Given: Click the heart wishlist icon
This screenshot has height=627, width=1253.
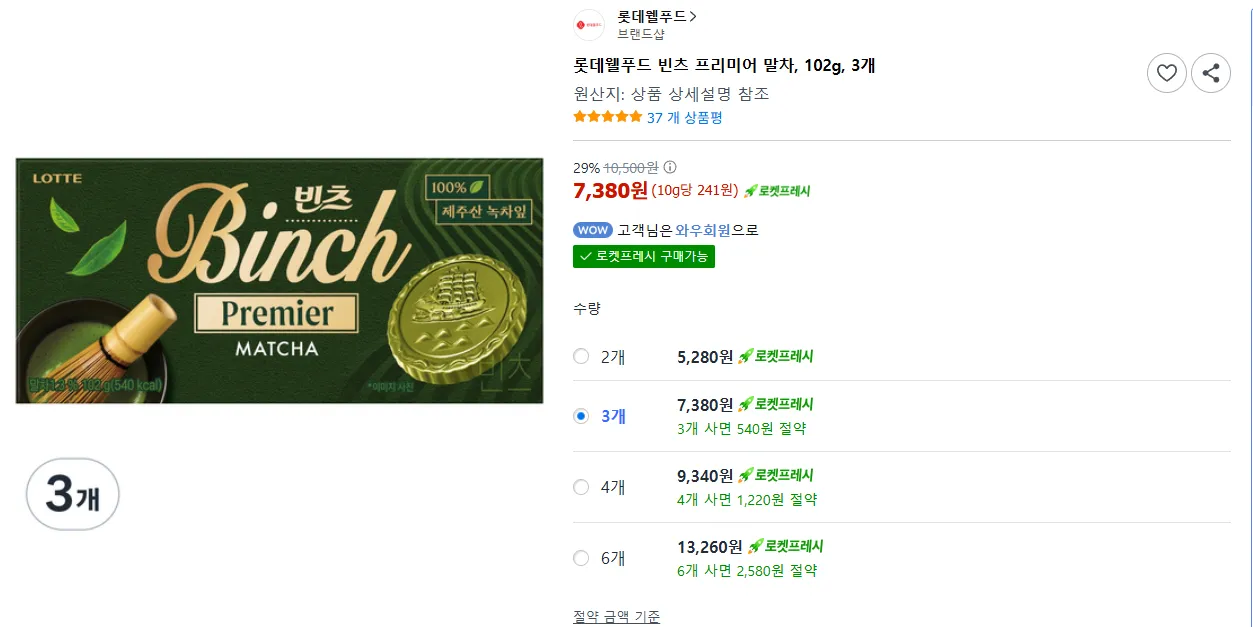Looking at the screenshot, I should tap(1166, 73).
